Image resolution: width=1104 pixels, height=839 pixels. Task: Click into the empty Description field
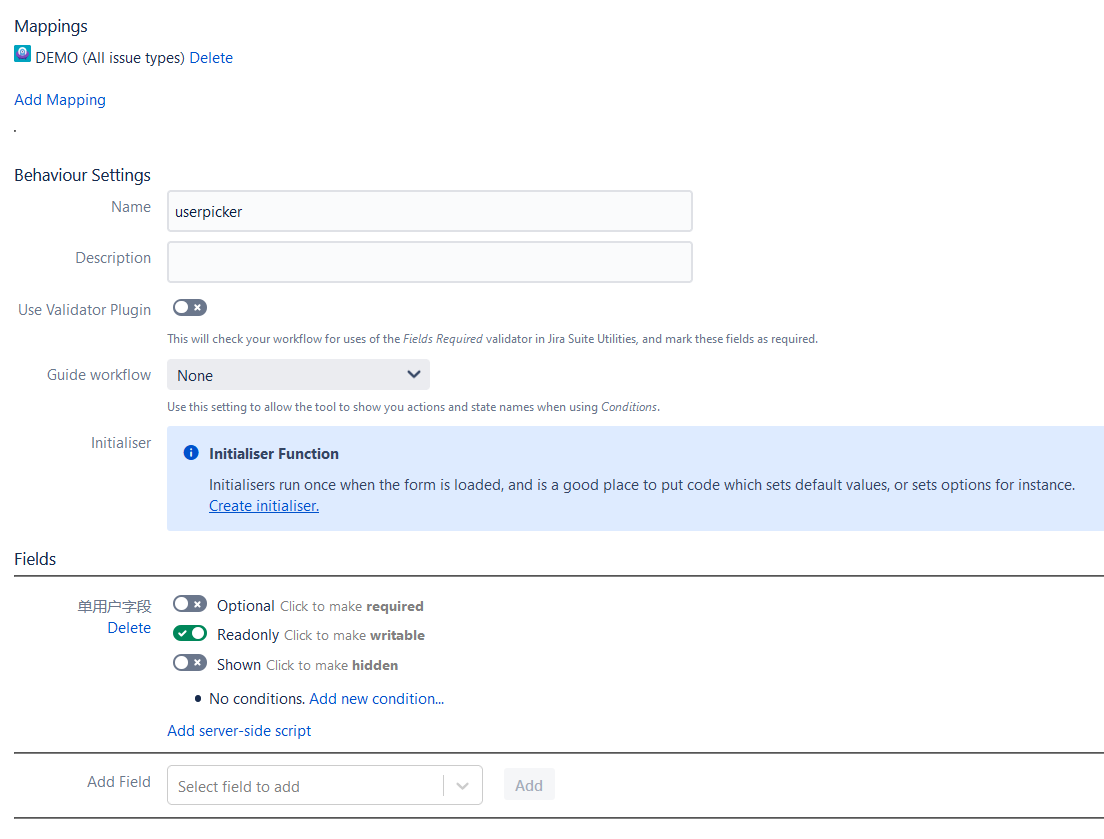tap(429, 262)
